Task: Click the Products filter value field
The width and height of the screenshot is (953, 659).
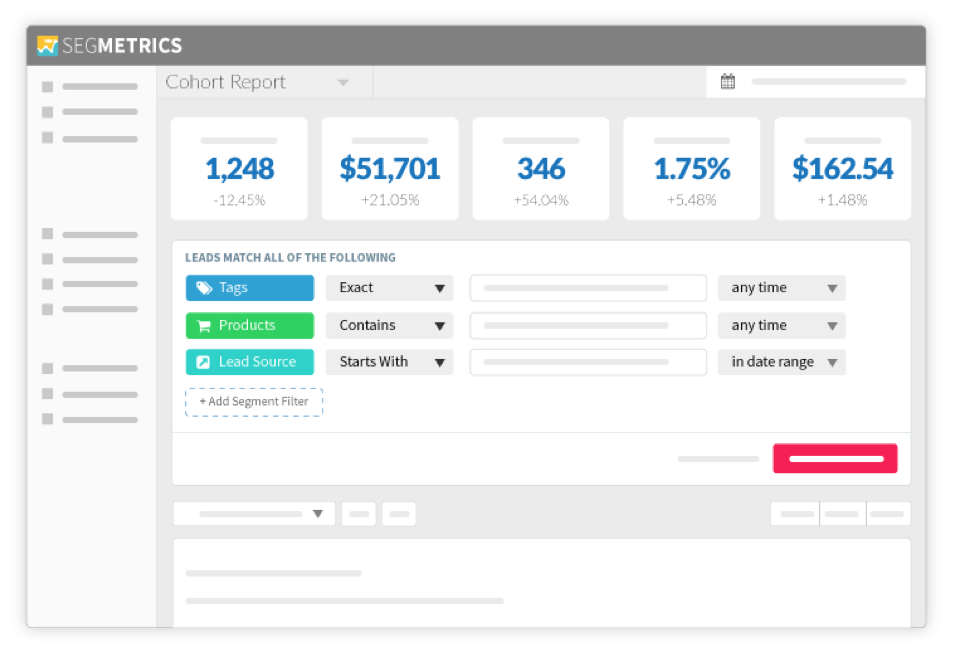Action: 588,326
